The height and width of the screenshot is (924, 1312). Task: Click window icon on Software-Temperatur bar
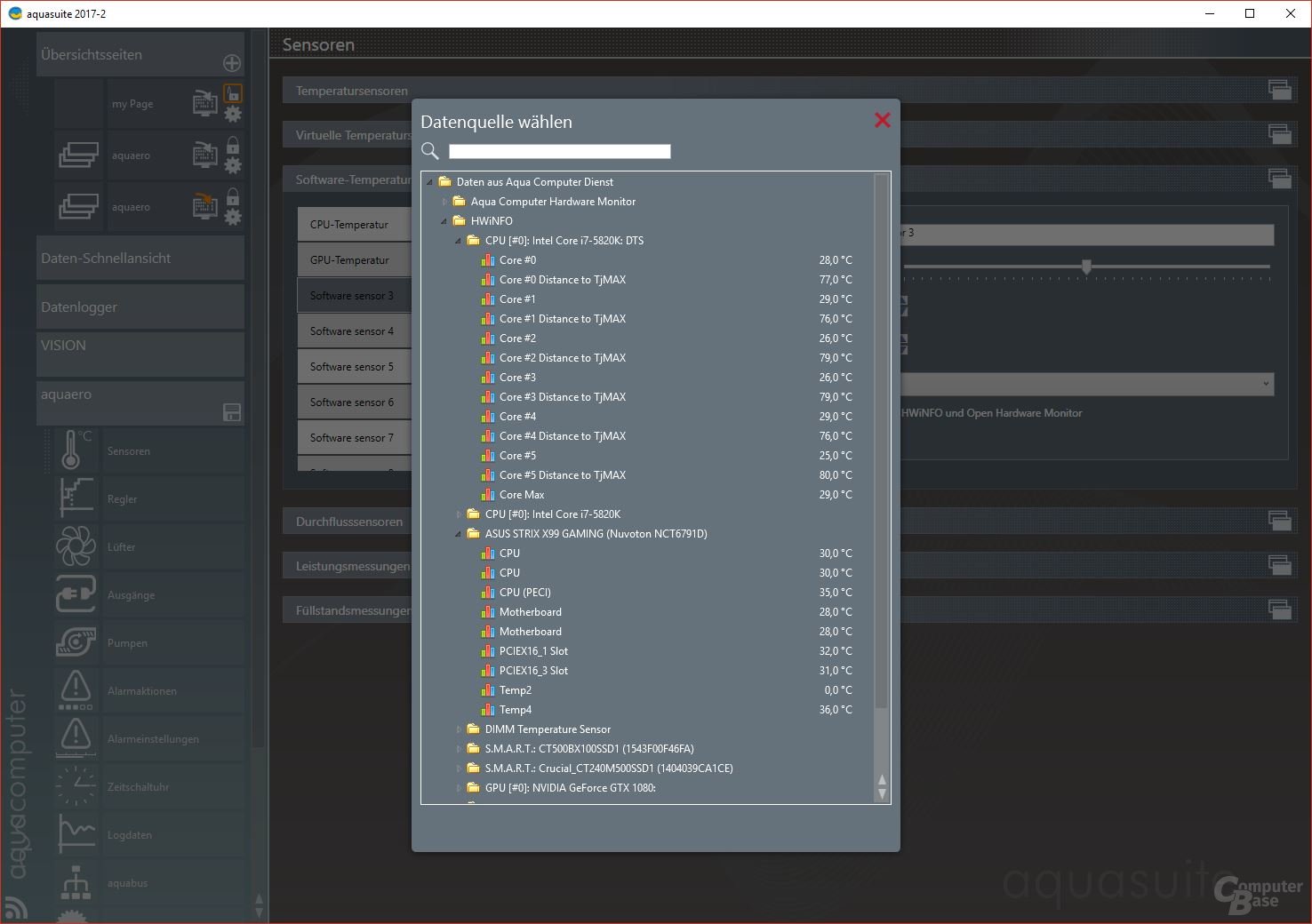(1279, 179)
